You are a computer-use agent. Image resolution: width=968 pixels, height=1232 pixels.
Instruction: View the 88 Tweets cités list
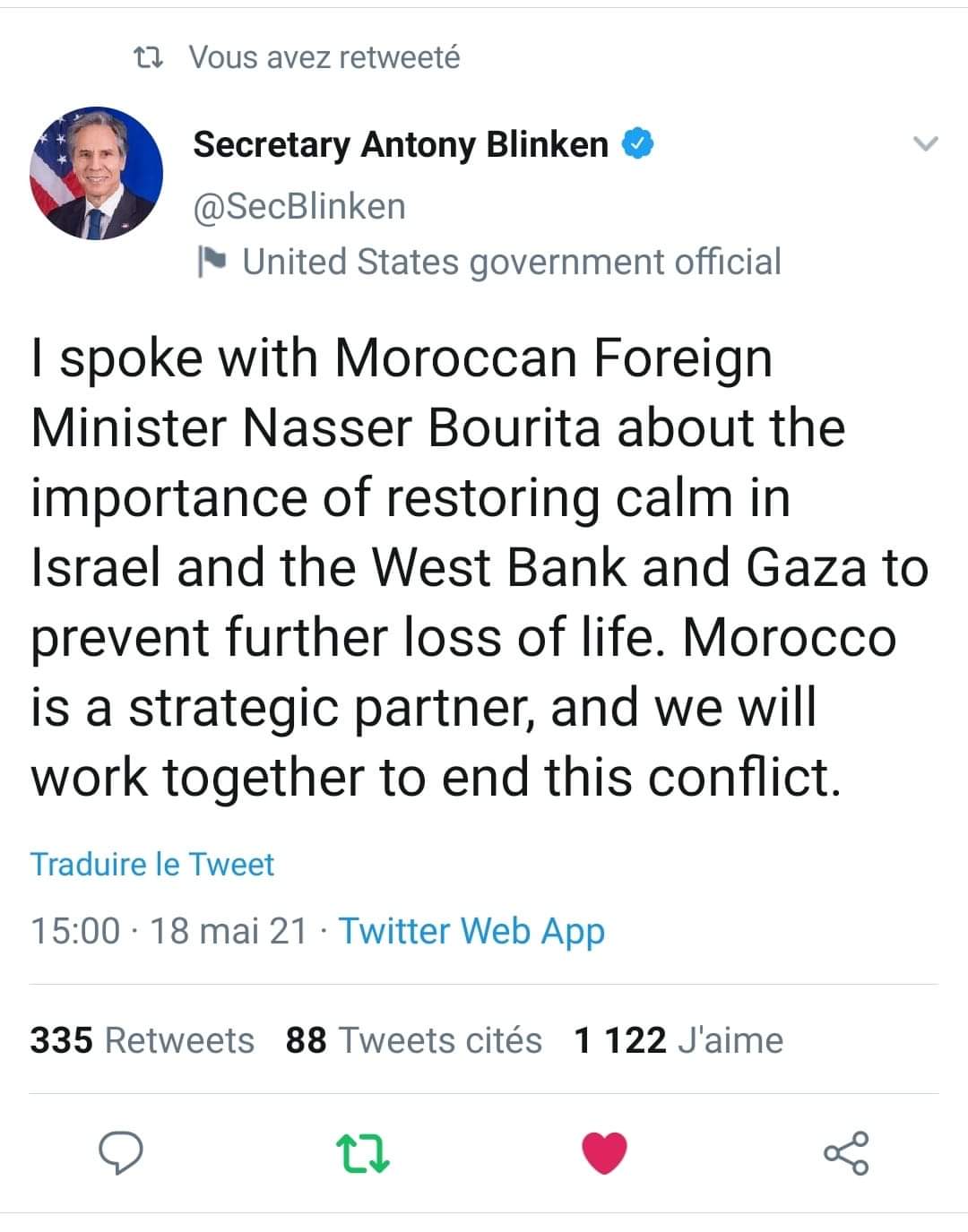pos(414,1040)
